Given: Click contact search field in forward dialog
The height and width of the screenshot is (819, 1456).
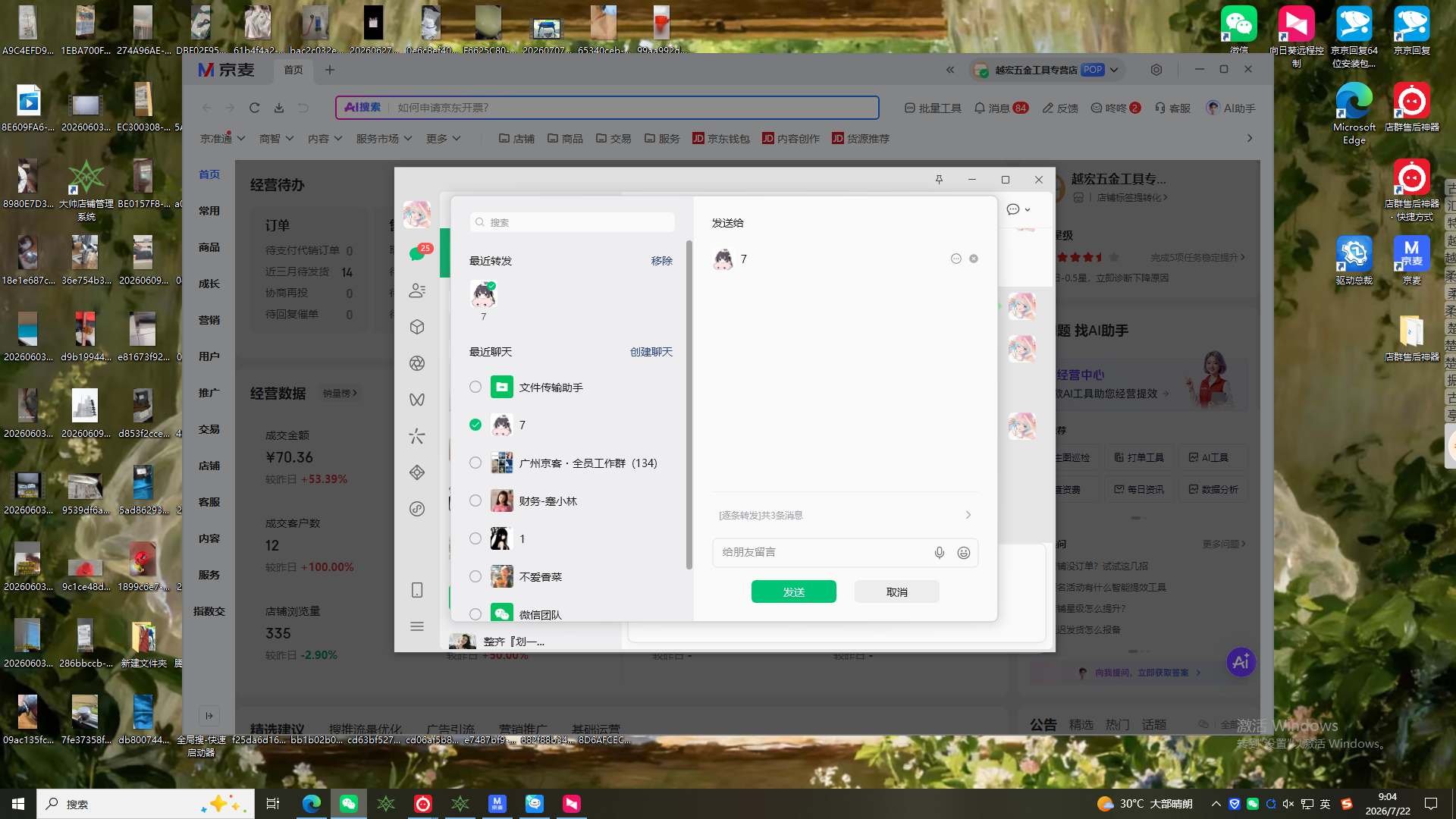Looking at the screenshot, I should pos(572,222).
